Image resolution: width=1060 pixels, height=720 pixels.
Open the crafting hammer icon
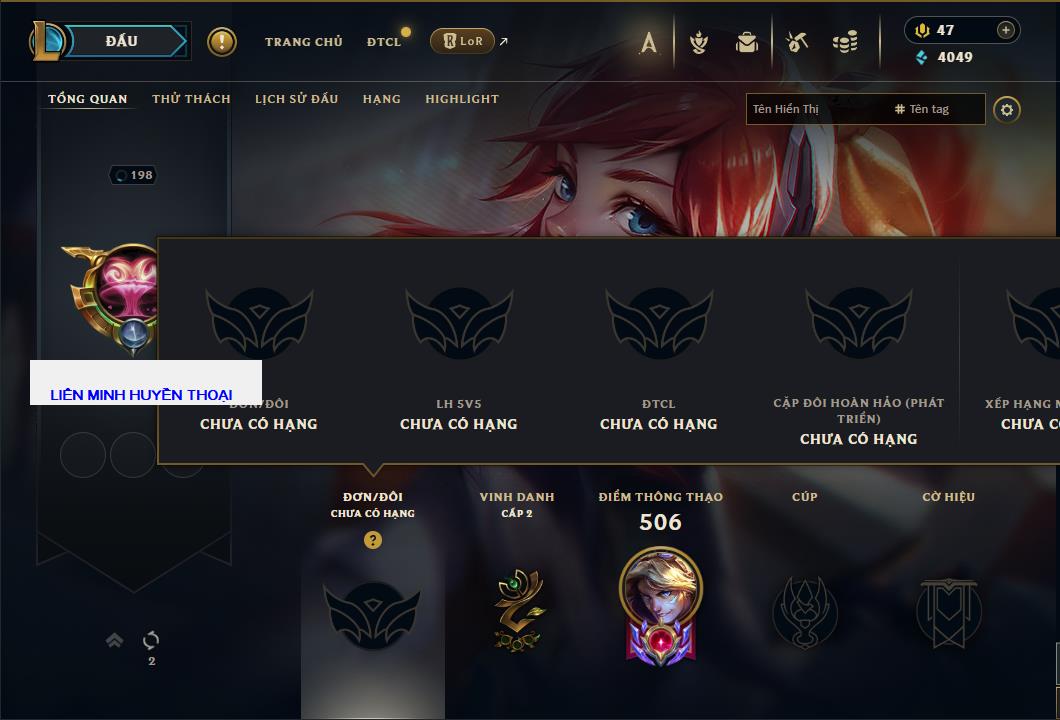coord(796,42)
